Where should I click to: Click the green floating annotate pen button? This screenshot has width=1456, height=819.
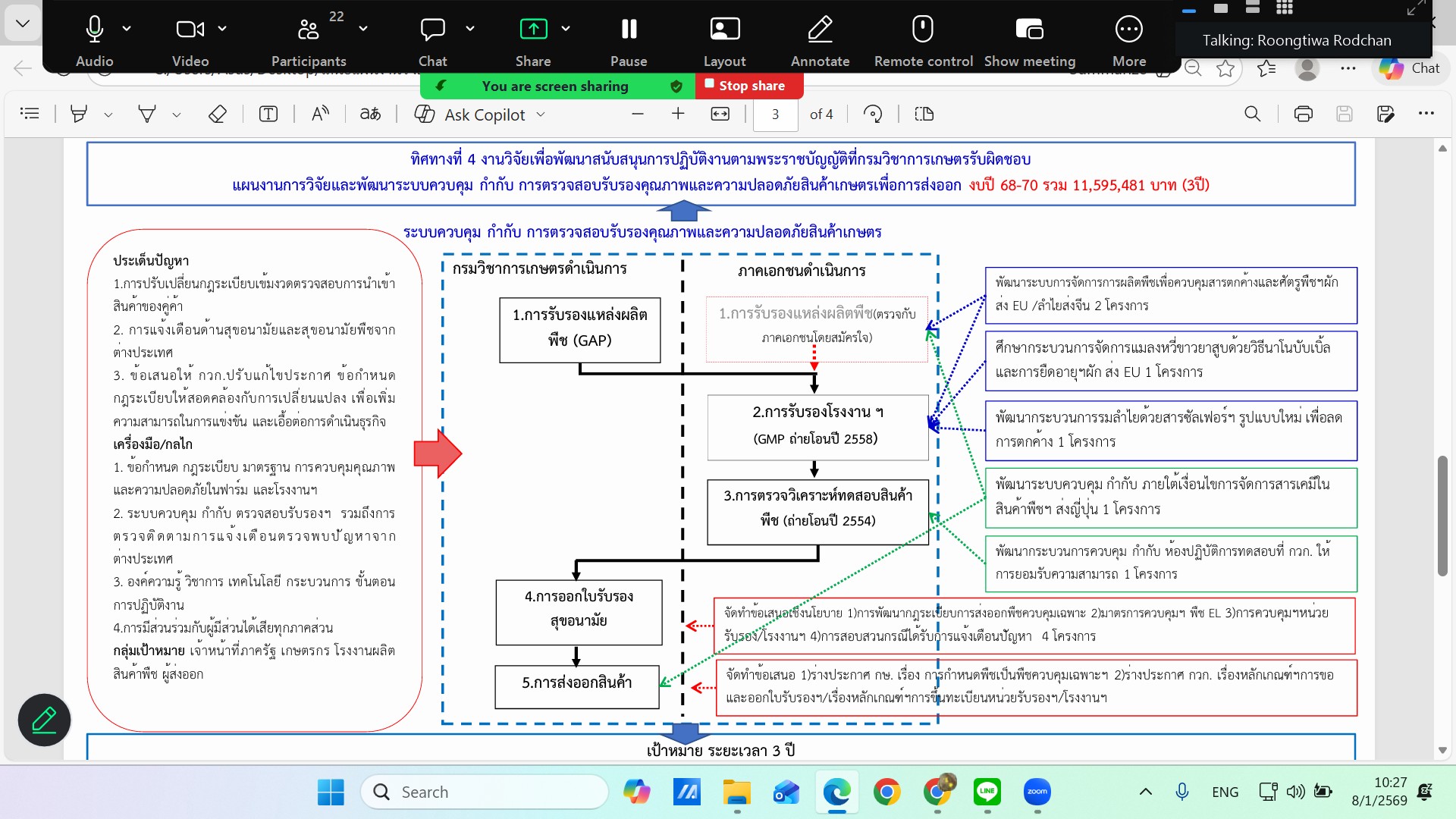click(44, 720)
